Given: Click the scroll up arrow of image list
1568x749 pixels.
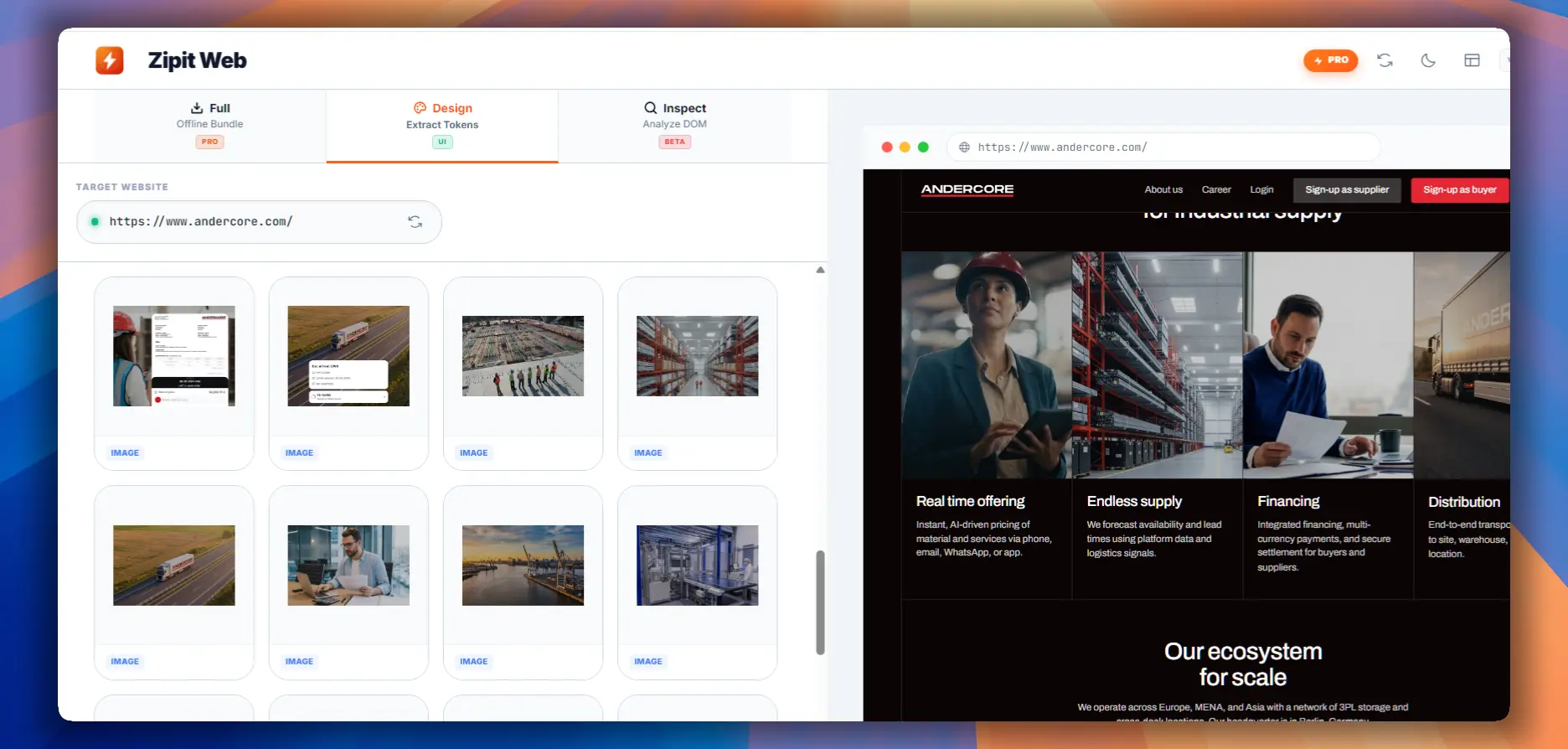Looking at the screenshot, I should (x=820, y=270).
